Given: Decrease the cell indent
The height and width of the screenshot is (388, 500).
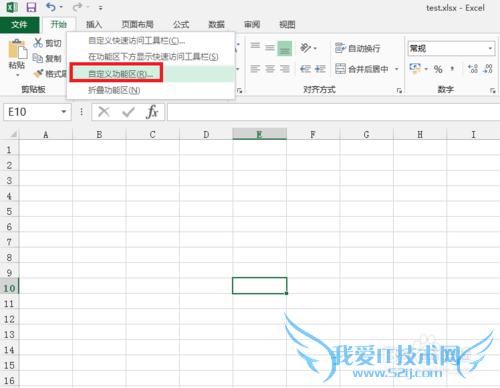Looking at the screenshot, I should [305, 69].
